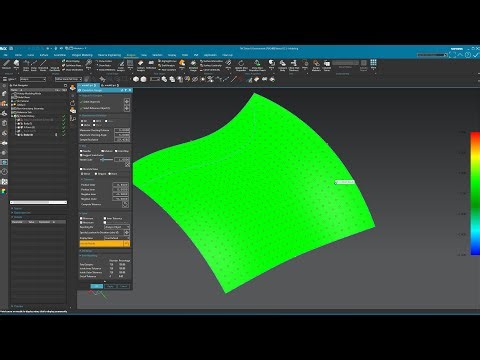Click the colorful Roles icon in resource bar

(4, 191)
